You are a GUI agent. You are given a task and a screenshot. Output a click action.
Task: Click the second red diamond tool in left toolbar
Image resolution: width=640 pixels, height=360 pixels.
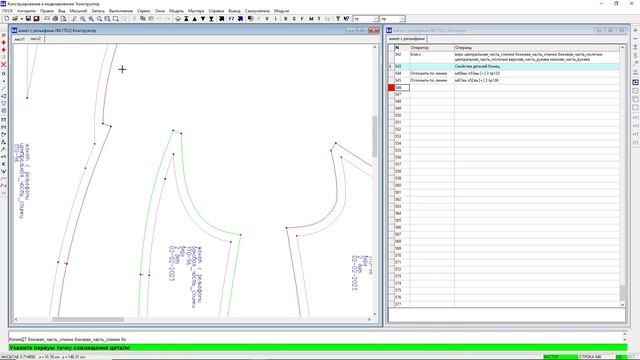click(4, 50)
